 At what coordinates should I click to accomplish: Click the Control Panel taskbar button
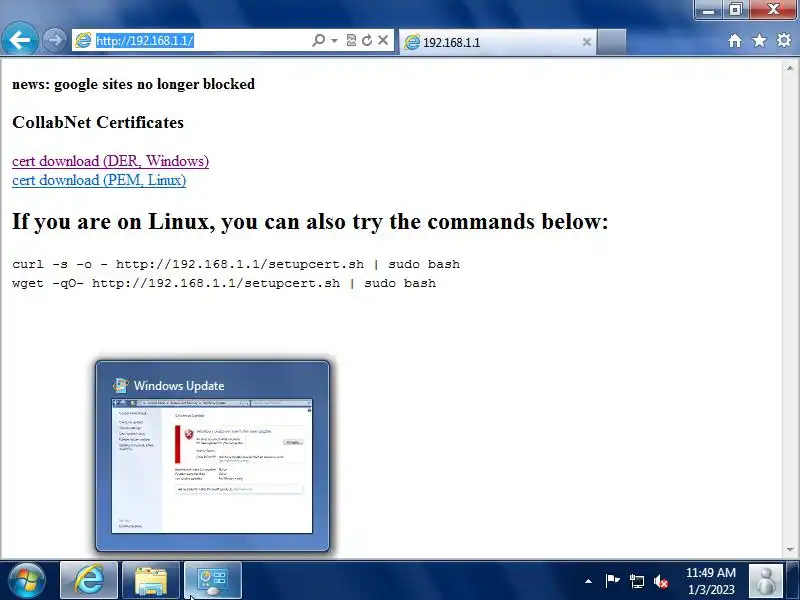[213, 581]
